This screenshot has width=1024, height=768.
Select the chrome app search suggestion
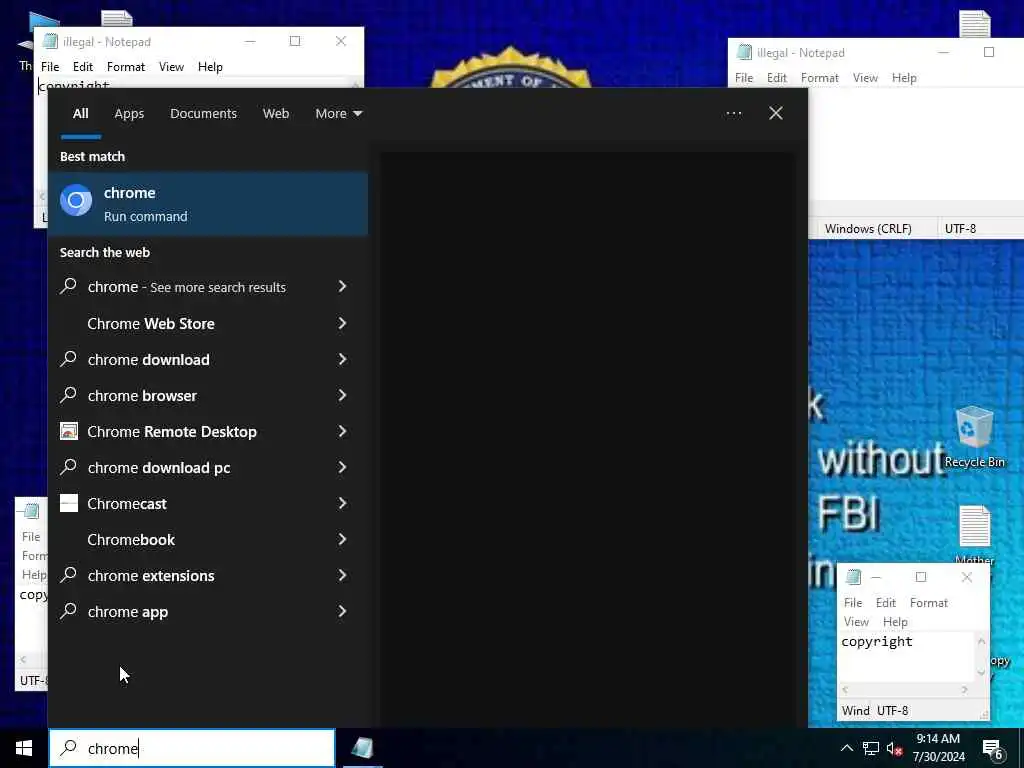pyautogui.click(x=208, y=611)
